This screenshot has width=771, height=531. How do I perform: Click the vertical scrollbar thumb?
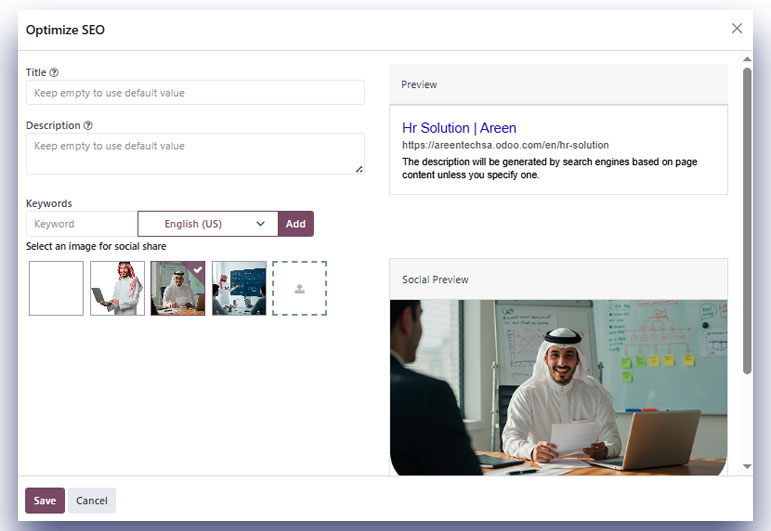(747, 221)
